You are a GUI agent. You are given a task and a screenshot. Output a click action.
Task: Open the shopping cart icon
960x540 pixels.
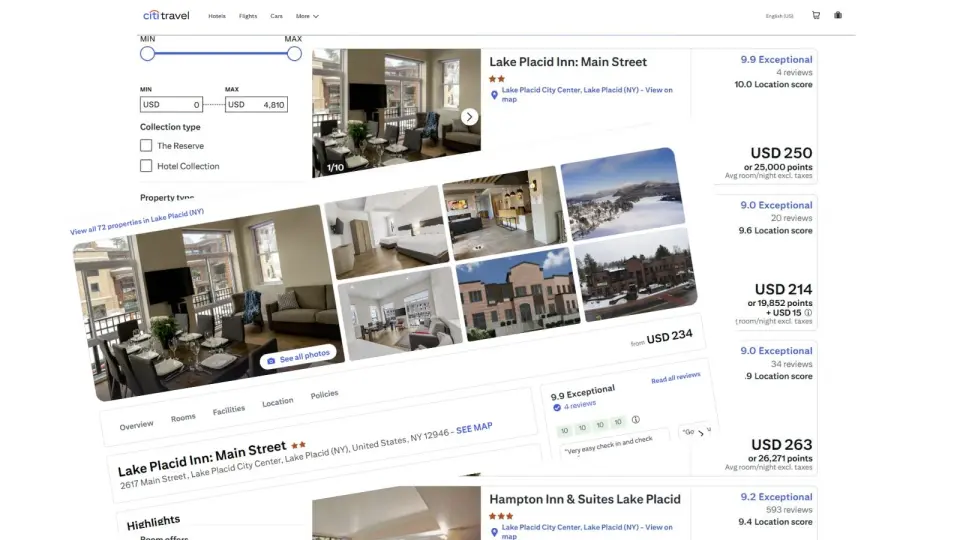tap(816, 15)
